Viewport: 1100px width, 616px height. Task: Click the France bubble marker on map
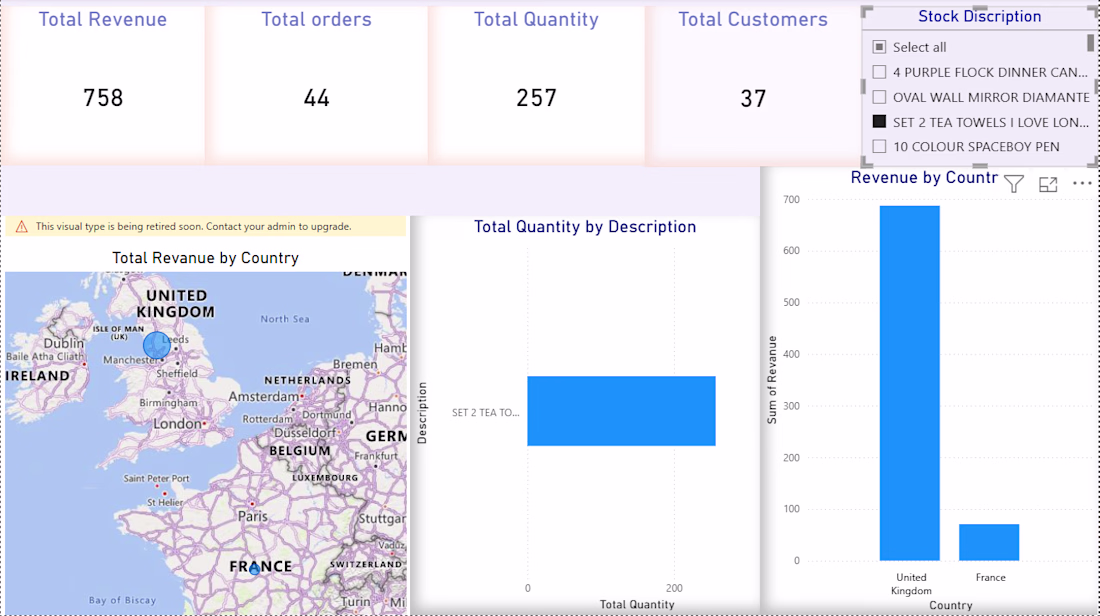255,569
